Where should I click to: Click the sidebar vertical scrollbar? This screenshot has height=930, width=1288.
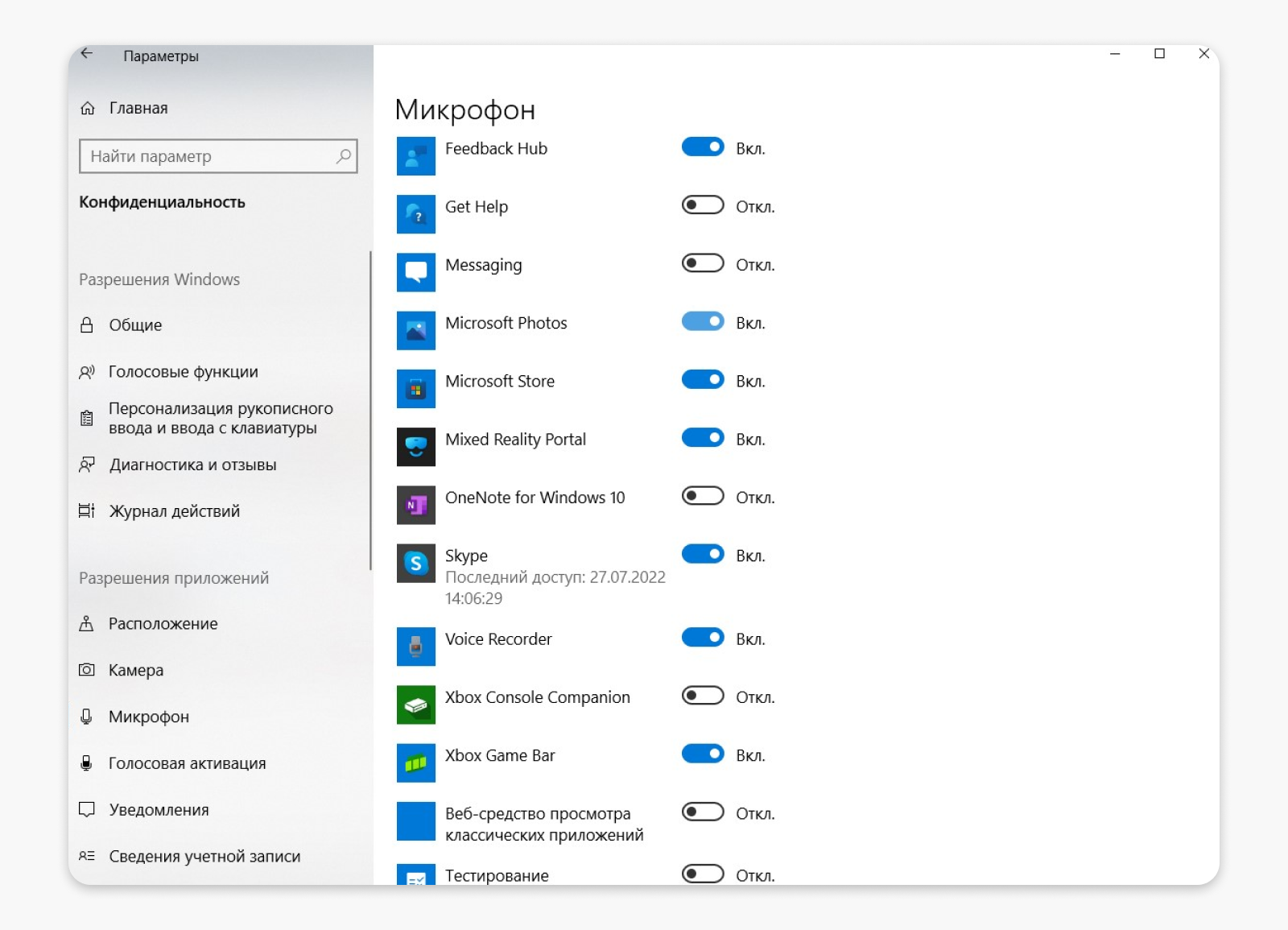[x=370, y=411]
